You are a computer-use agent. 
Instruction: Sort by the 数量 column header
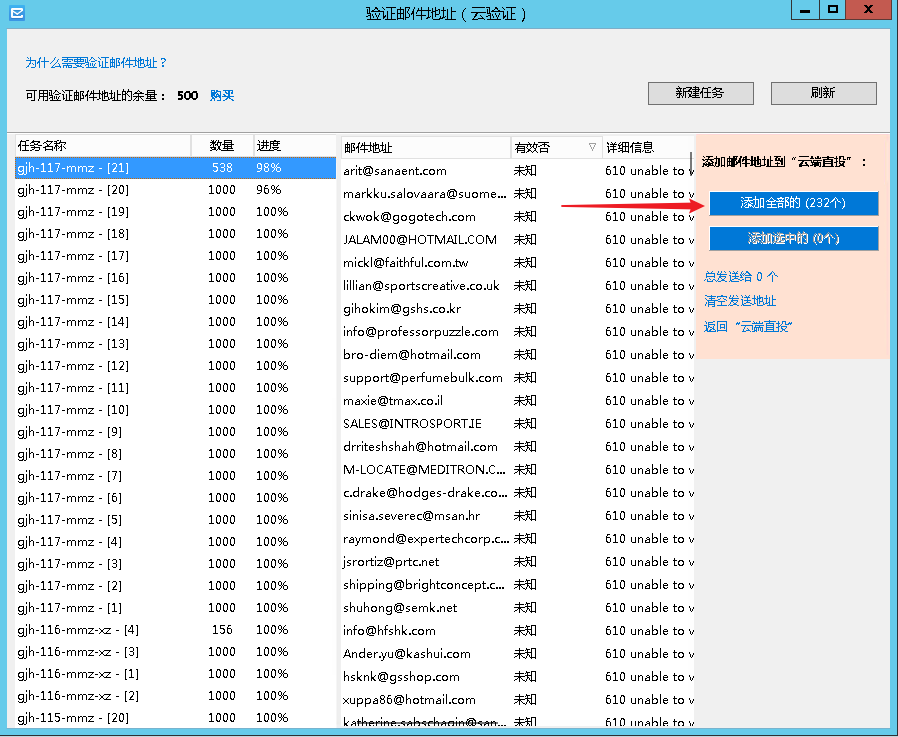click(222, 145)
